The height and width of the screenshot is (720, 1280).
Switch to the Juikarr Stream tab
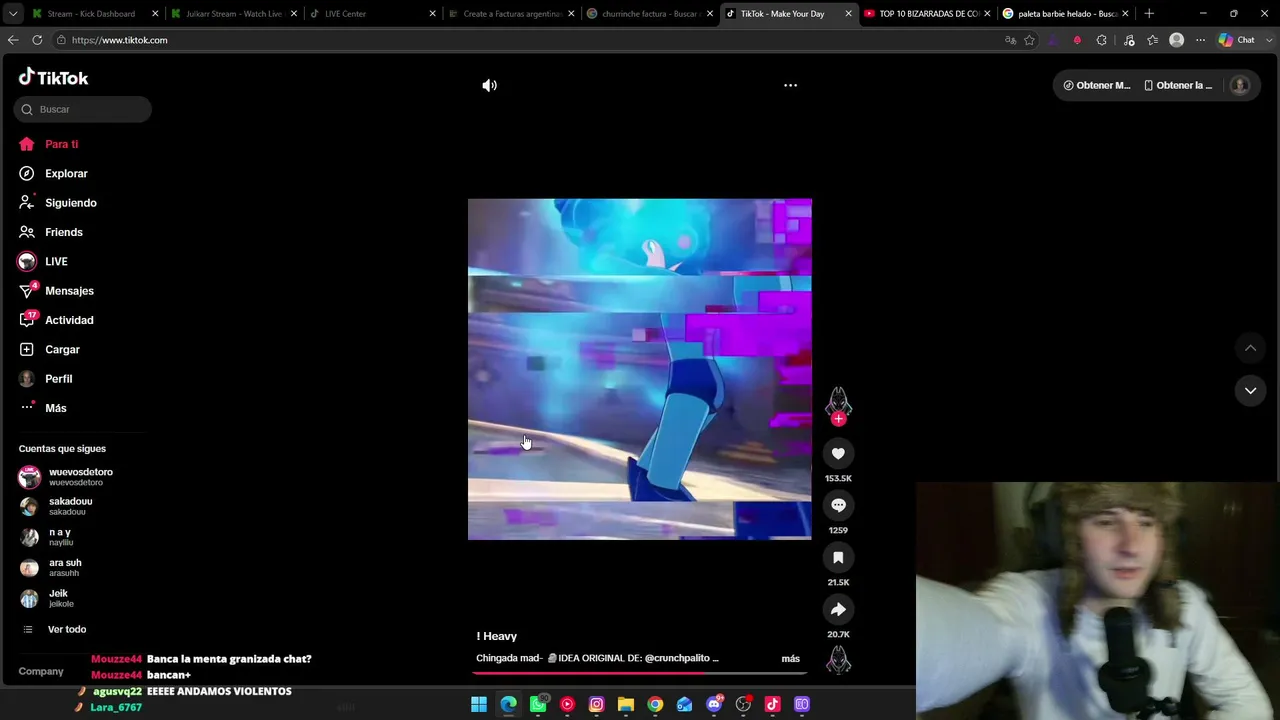pos(233,14)
